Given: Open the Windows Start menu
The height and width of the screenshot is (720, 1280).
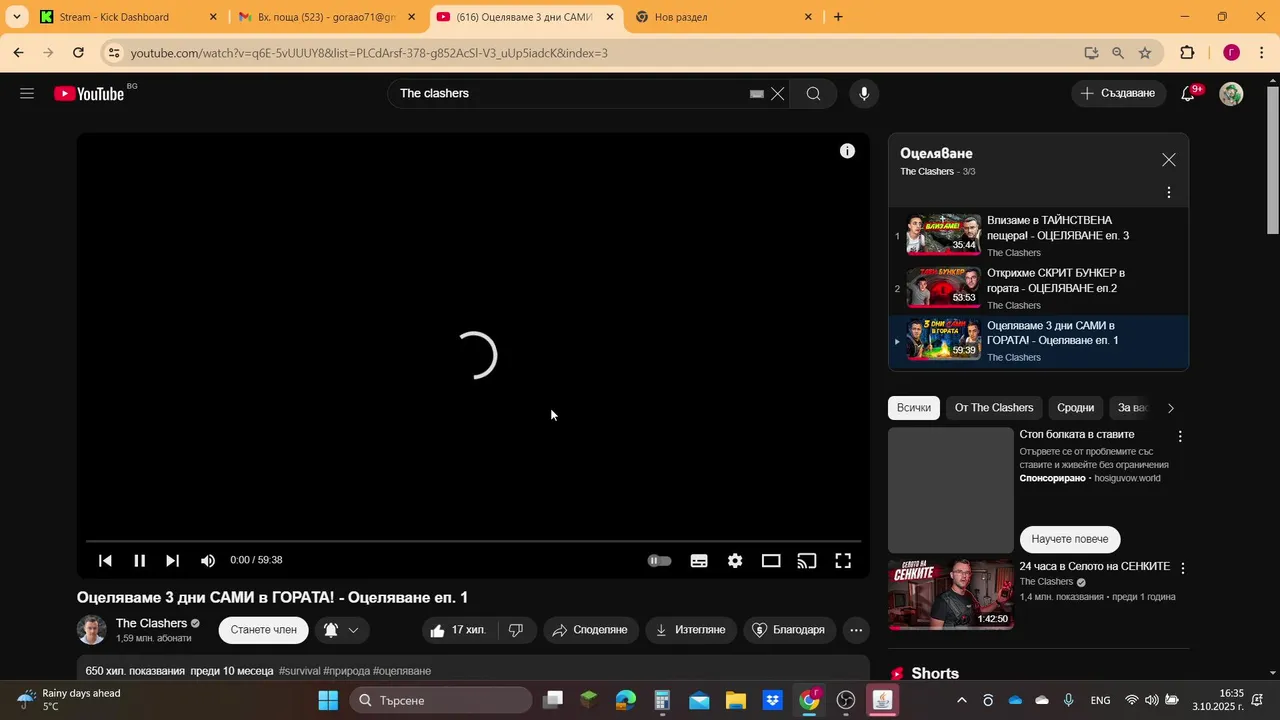Looking at the screenshot, I should click(328, 700).
